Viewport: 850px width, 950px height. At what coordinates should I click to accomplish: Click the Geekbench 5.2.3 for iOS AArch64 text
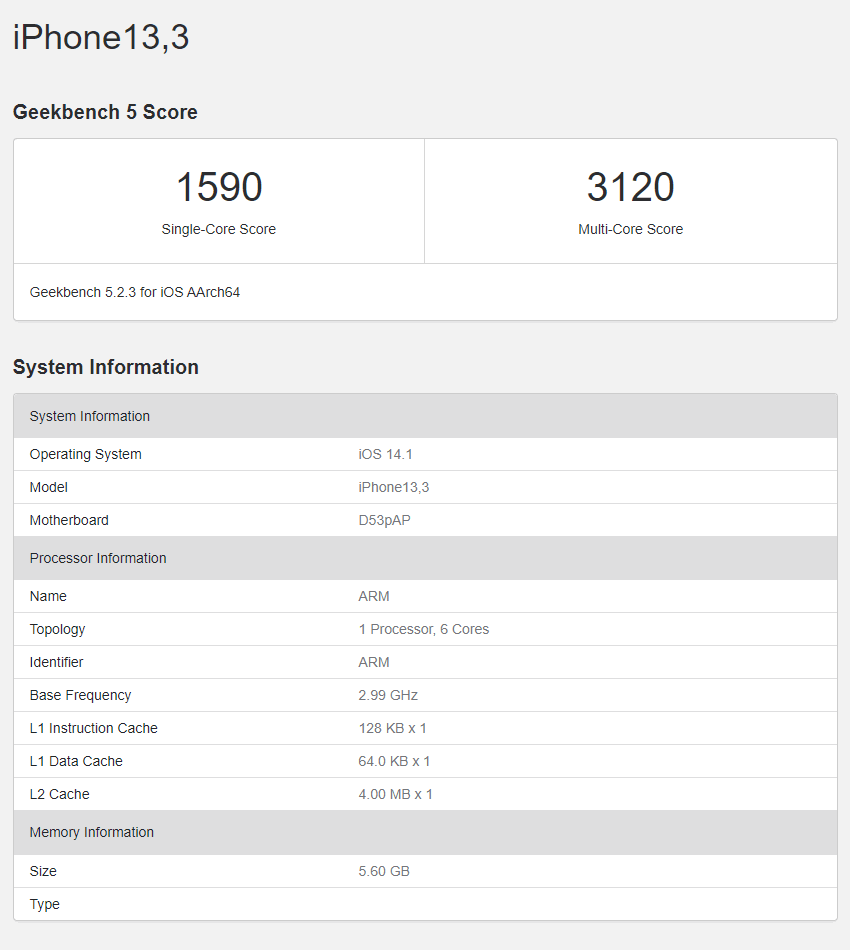tap(135, 292)
